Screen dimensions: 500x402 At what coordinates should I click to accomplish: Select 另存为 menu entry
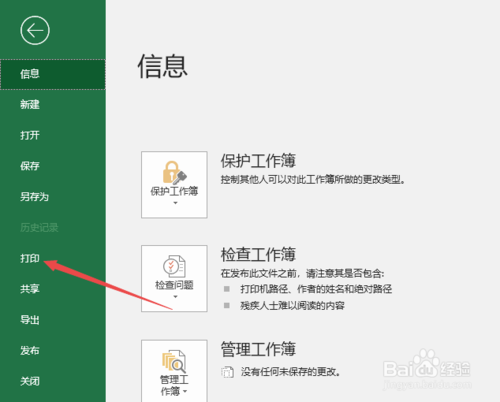coord(34,197)
